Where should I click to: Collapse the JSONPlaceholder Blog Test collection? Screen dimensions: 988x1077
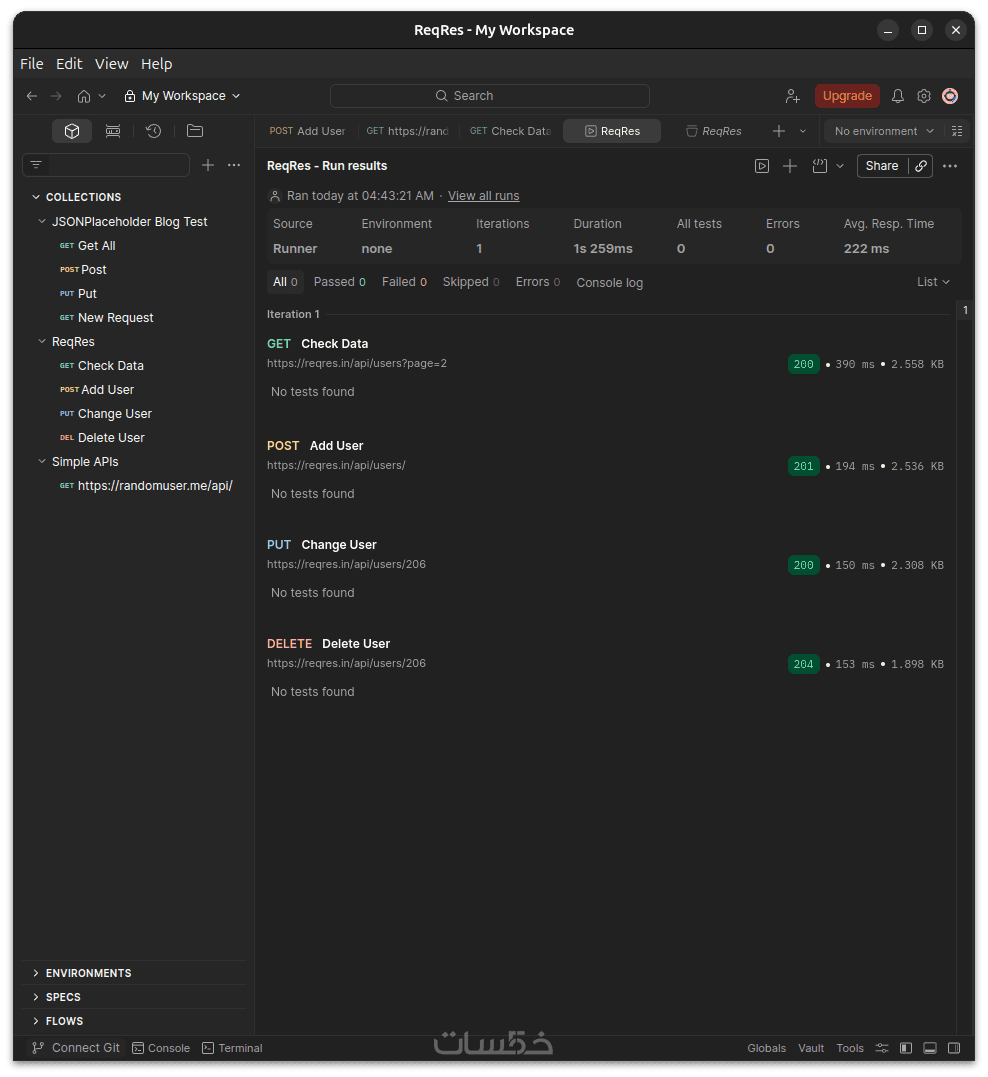pyautogui.click(x=42, y=222)
